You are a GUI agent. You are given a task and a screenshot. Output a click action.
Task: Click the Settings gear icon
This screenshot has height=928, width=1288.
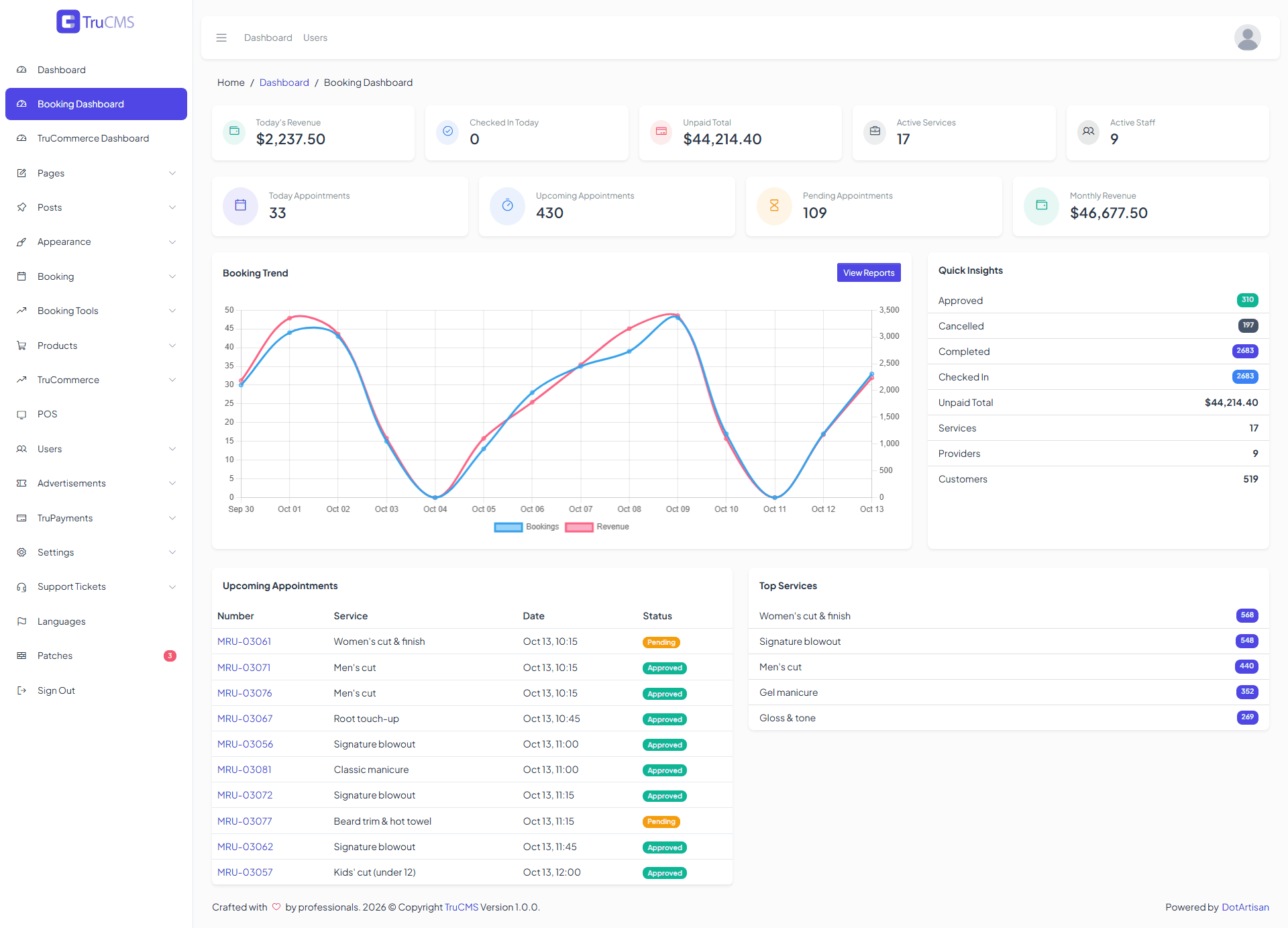[21, 552]
